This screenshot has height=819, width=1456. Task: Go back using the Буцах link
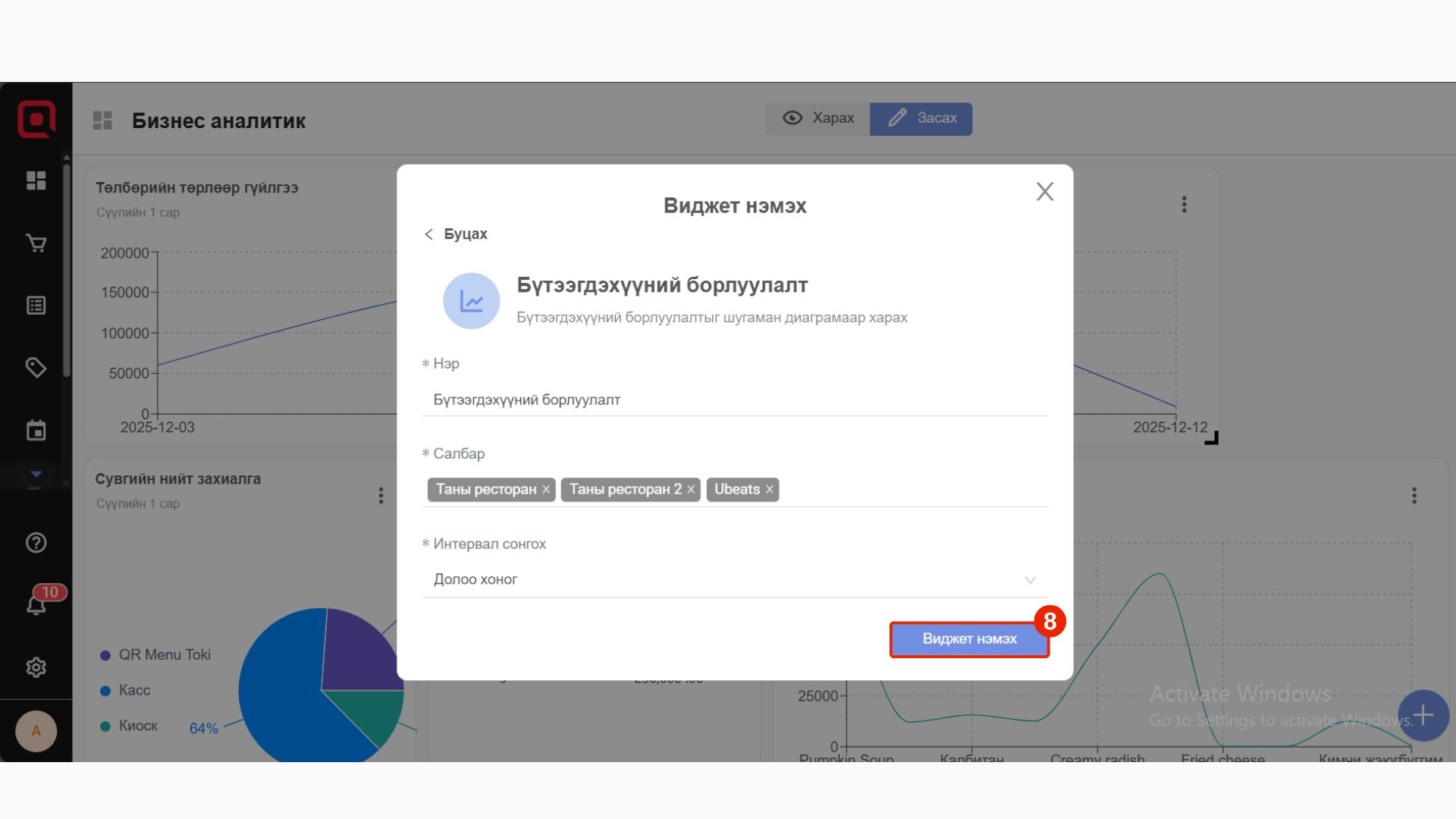[x=456, y=234]
